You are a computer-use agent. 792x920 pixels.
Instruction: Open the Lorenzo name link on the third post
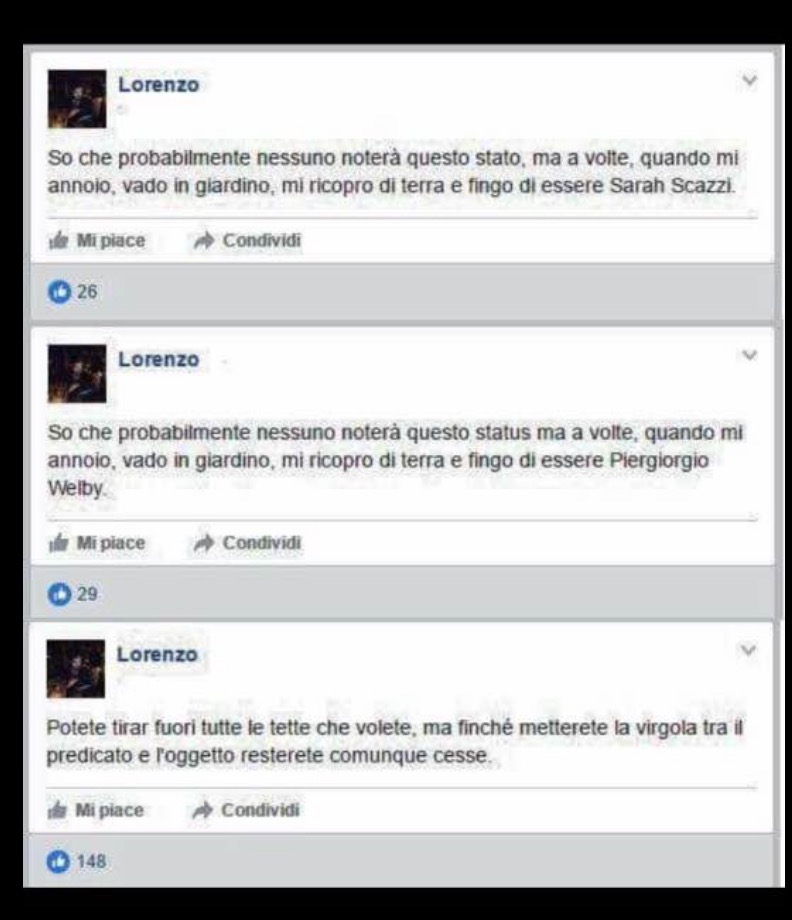pyautogui.click(x=157, y=654)
